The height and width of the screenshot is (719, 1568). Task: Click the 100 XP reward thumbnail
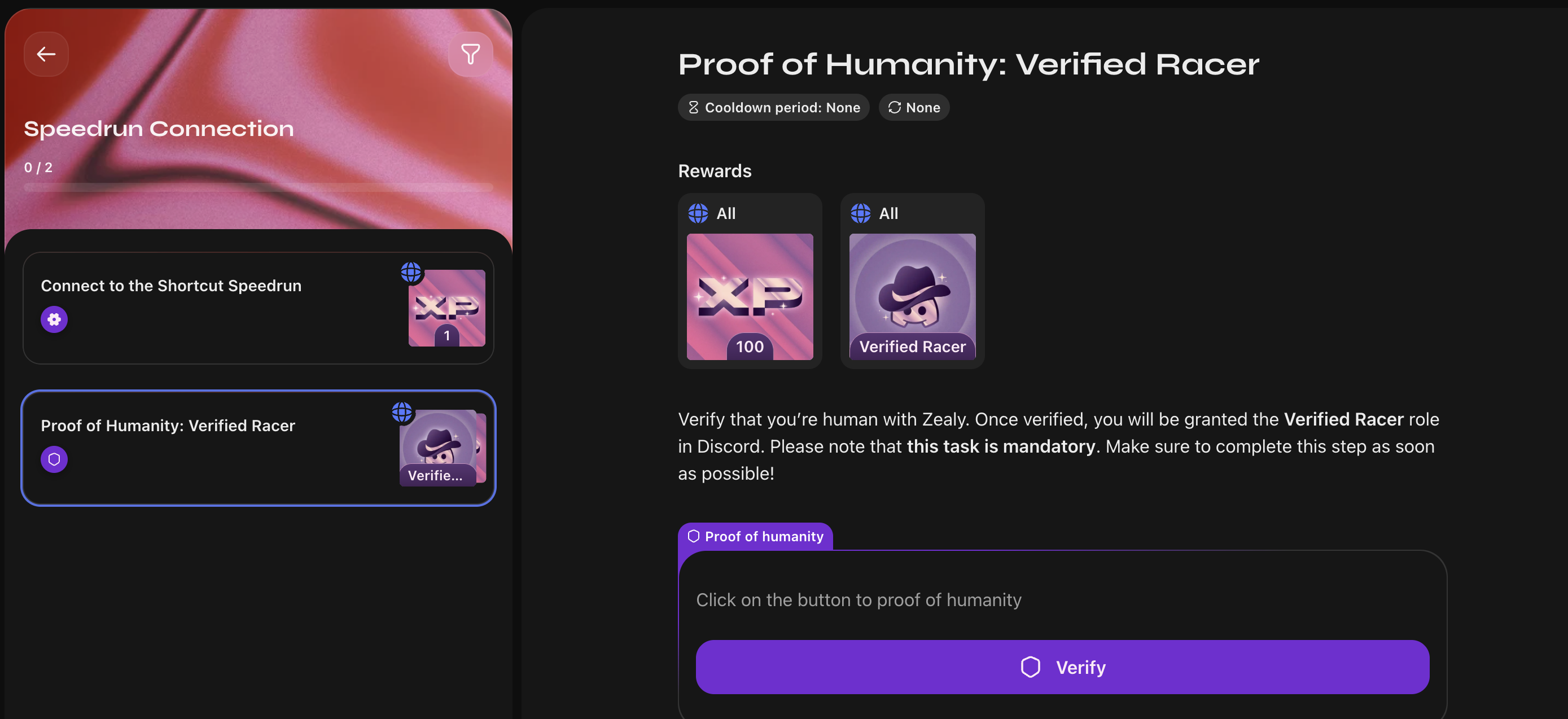click(750, 296)
